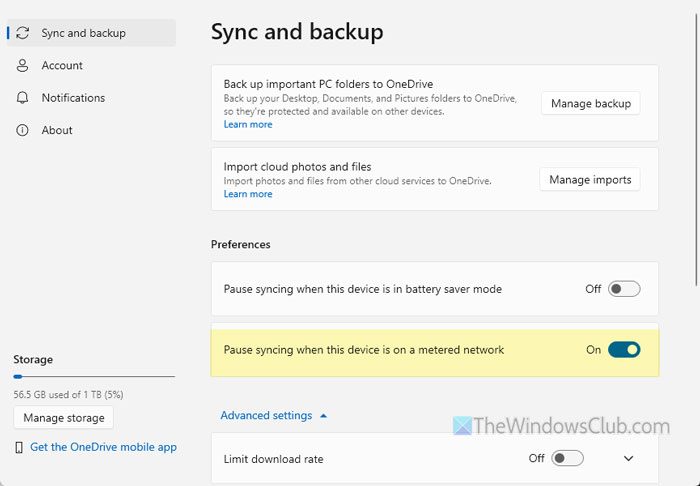The width and height of the screenshot is (700, 486).
Task: Open Learn more under Import cloud photos
Action: 248,194
